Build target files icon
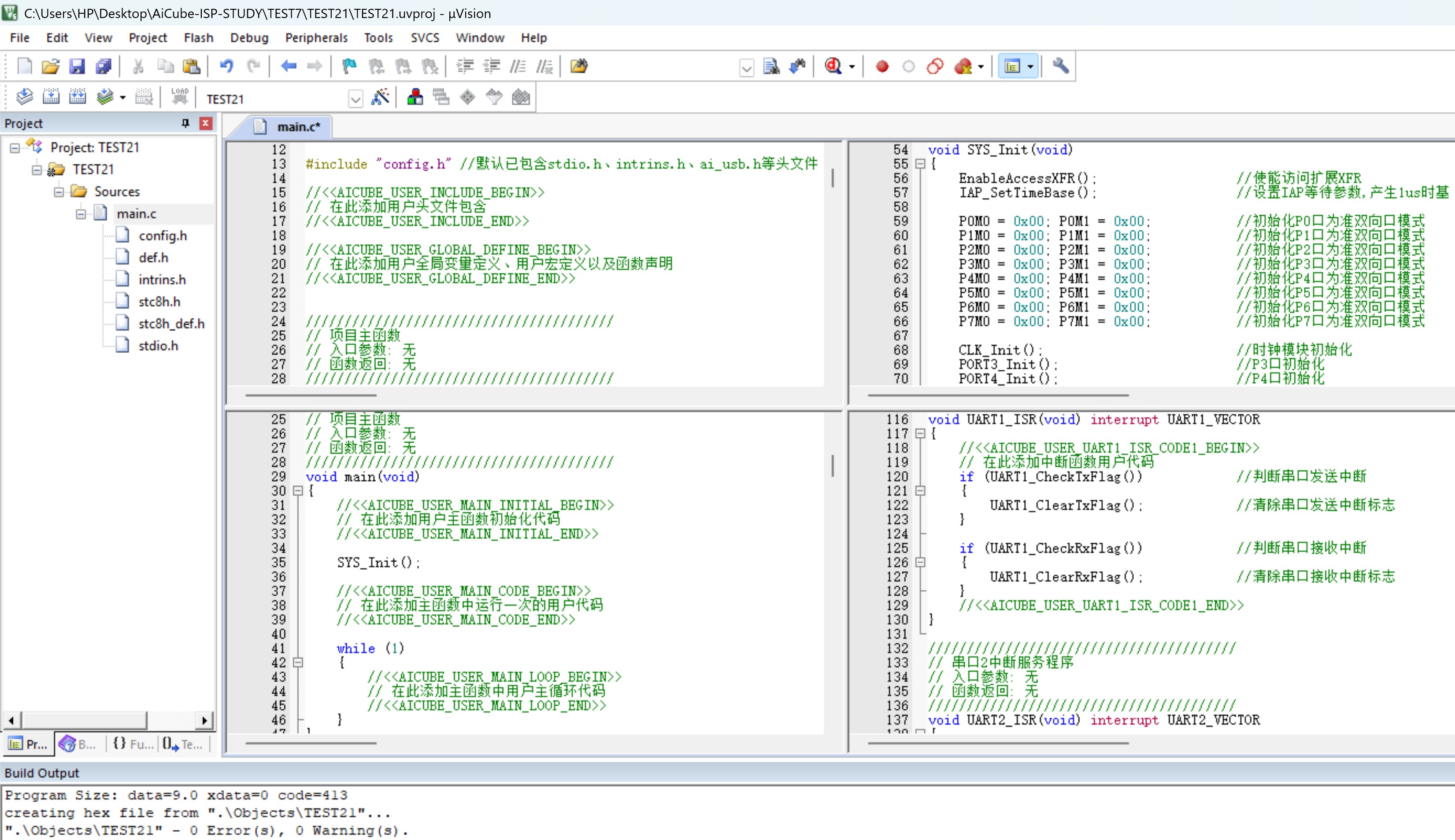1455x840 pixels. 51,97
